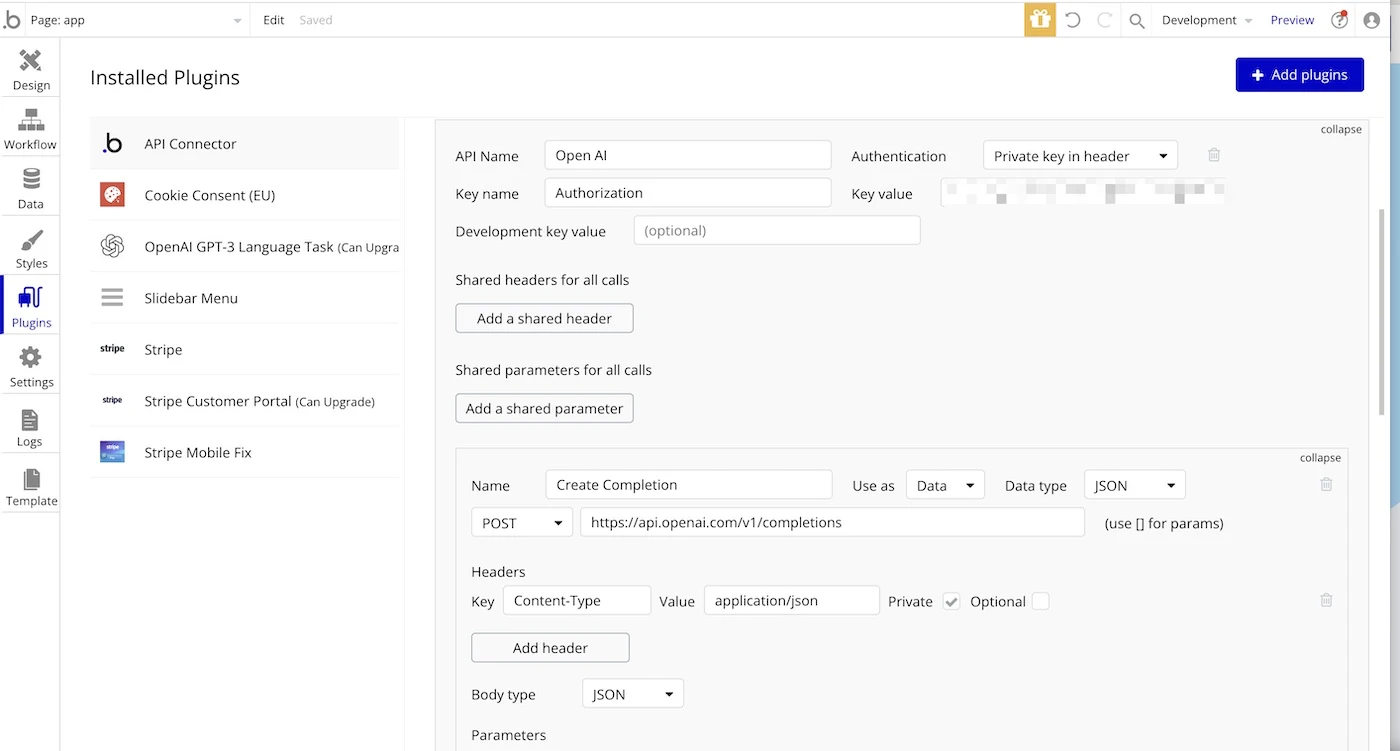
Task: Open the user account icon
Action: pyautogui.click(x=1372, y=20)
